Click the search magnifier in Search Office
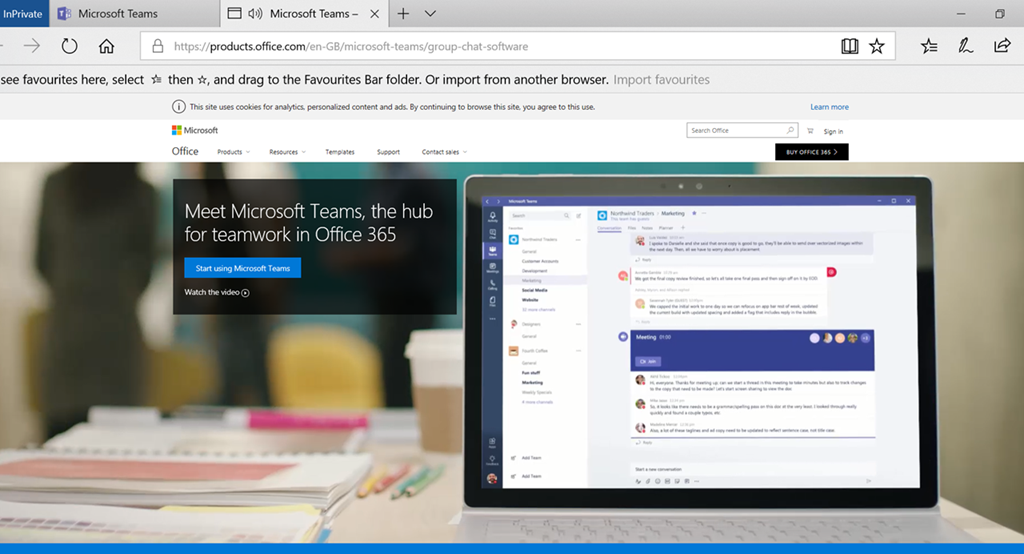Screen dimensions: 1024x554 (790, 130)
